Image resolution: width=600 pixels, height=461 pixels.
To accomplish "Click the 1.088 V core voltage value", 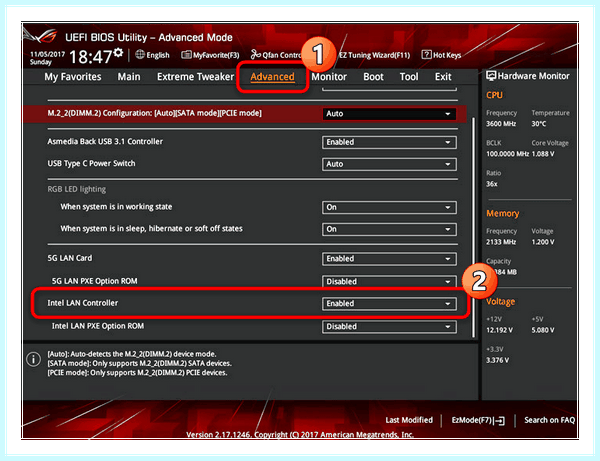I will 543,154.
